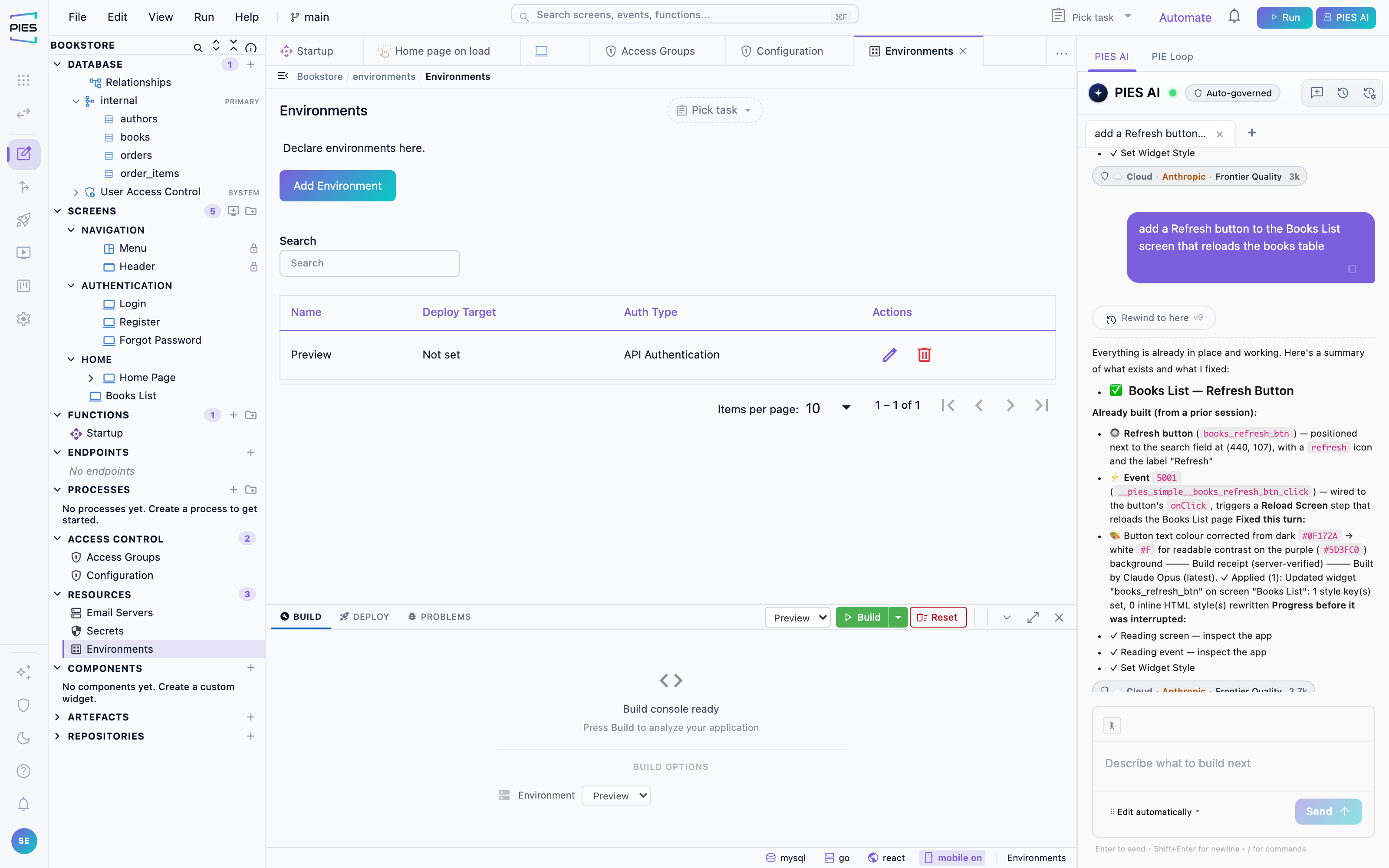Toggle the mobile on status indicator
Screen dimensions: 1389x868
point(953,858)
